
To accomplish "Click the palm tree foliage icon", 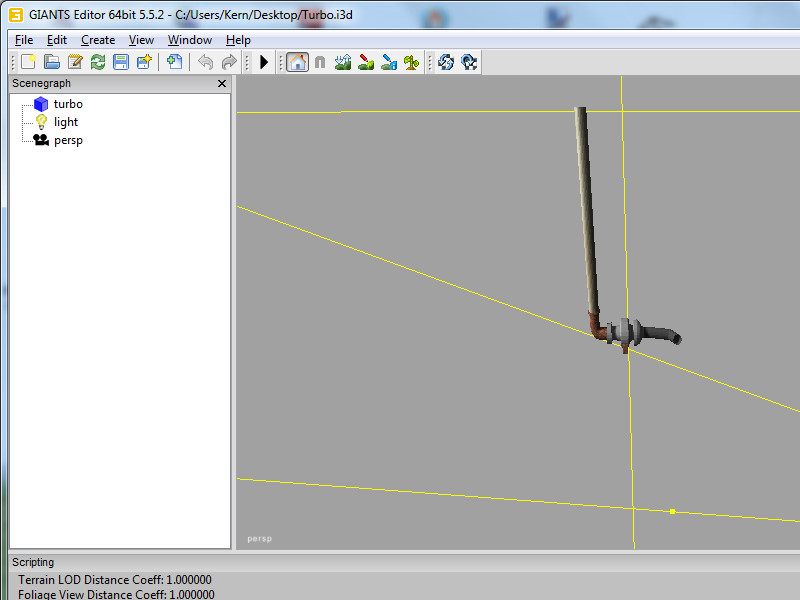I will point(412,62).
